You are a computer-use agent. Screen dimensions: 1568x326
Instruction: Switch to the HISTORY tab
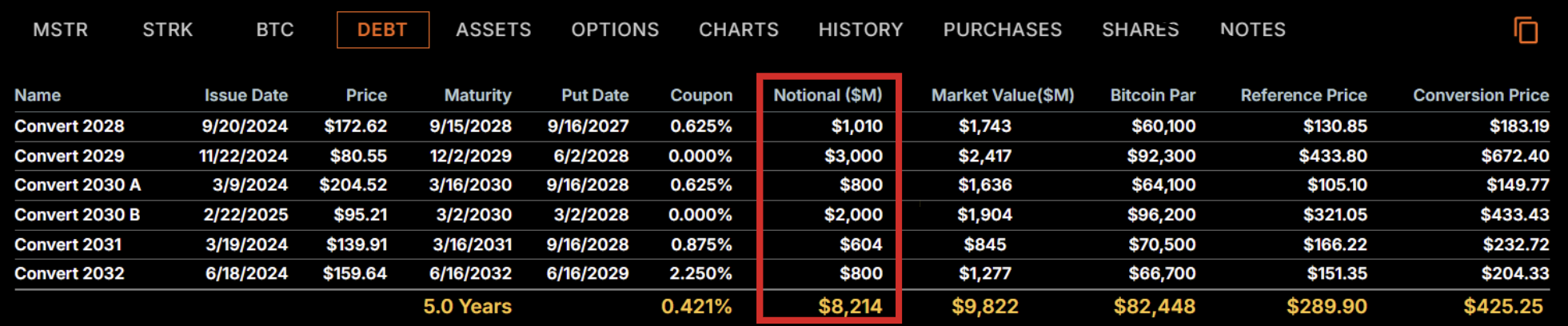tap(860, 30)
